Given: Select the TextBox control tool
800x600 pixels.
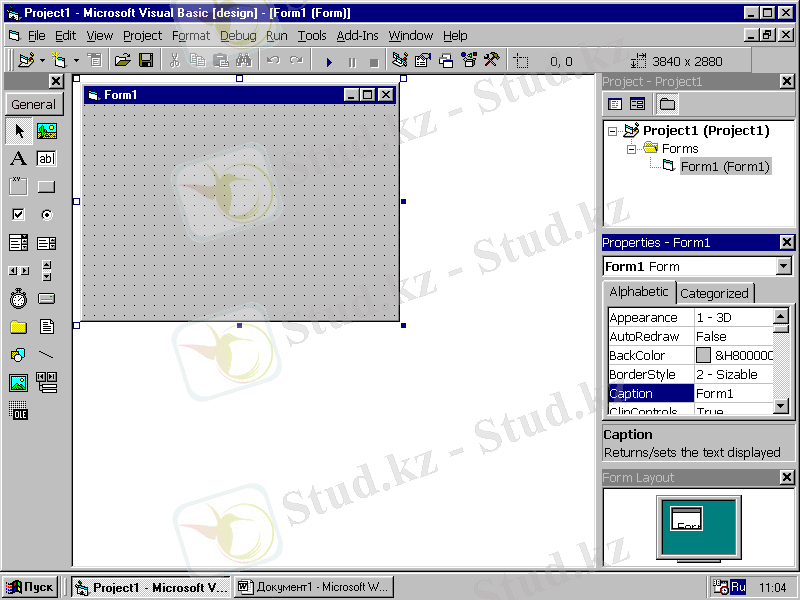Looking at the screenshot, I should tap(46, 159).
